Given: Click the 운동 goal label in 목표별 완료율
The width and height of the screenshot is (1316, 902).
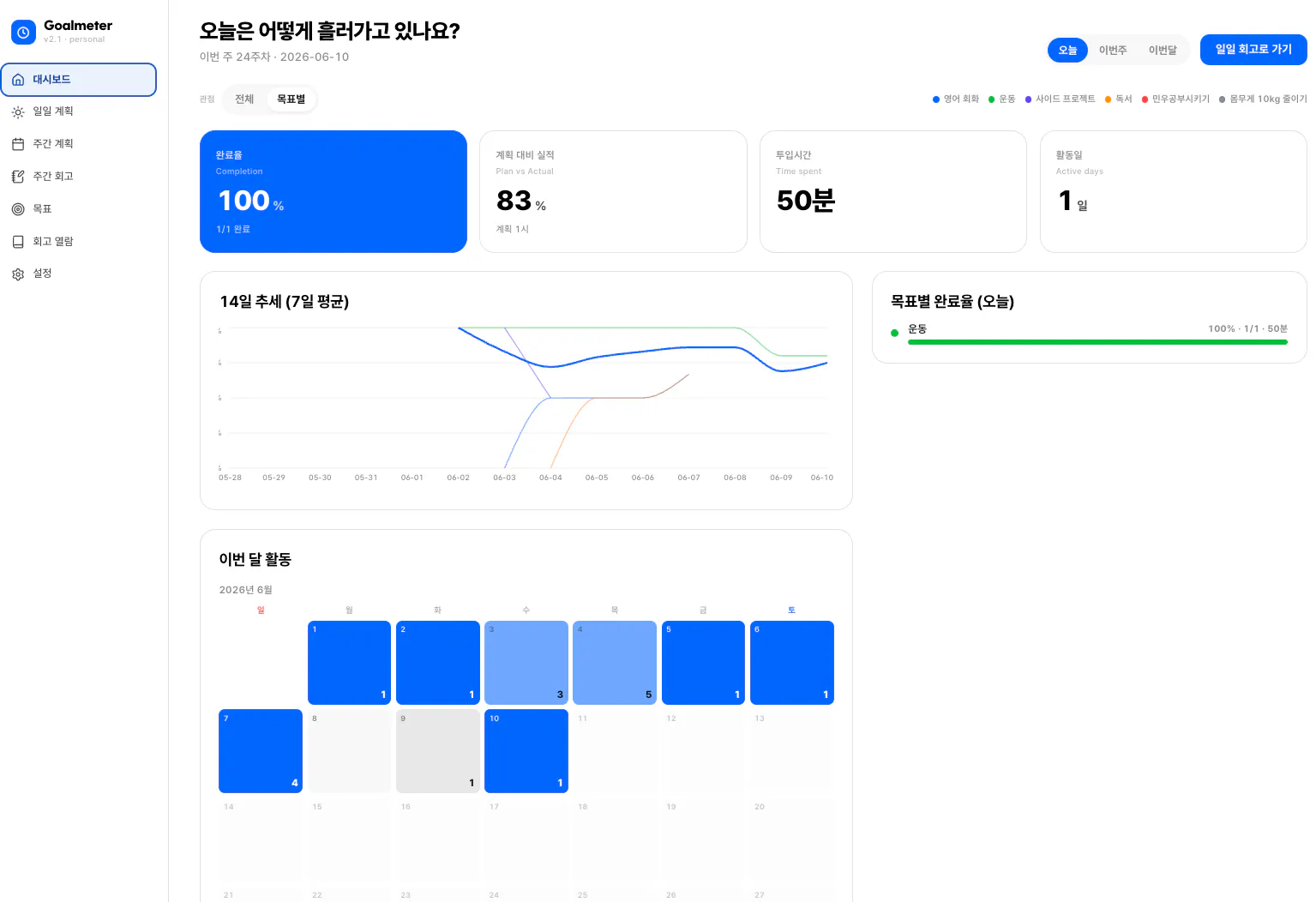Looking at the screenshot, I should 917,329.
